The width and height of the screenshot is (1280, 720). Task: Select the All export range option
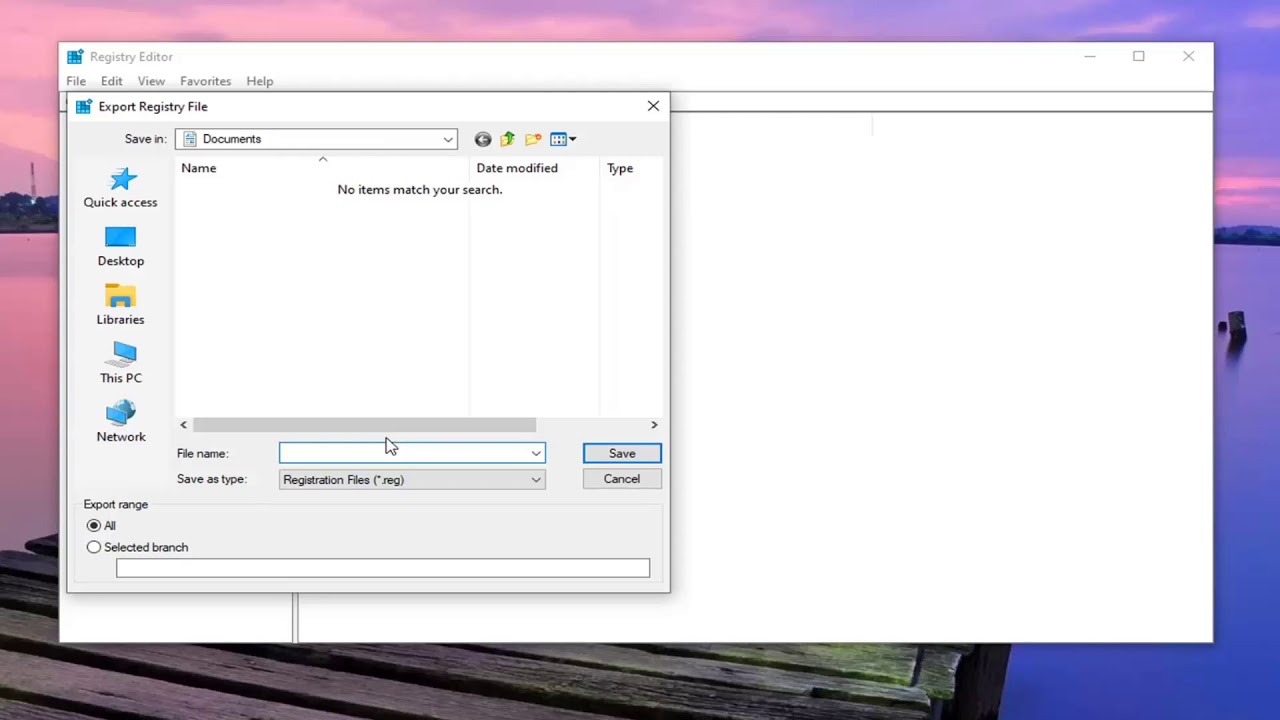click(x=94, y=526)
